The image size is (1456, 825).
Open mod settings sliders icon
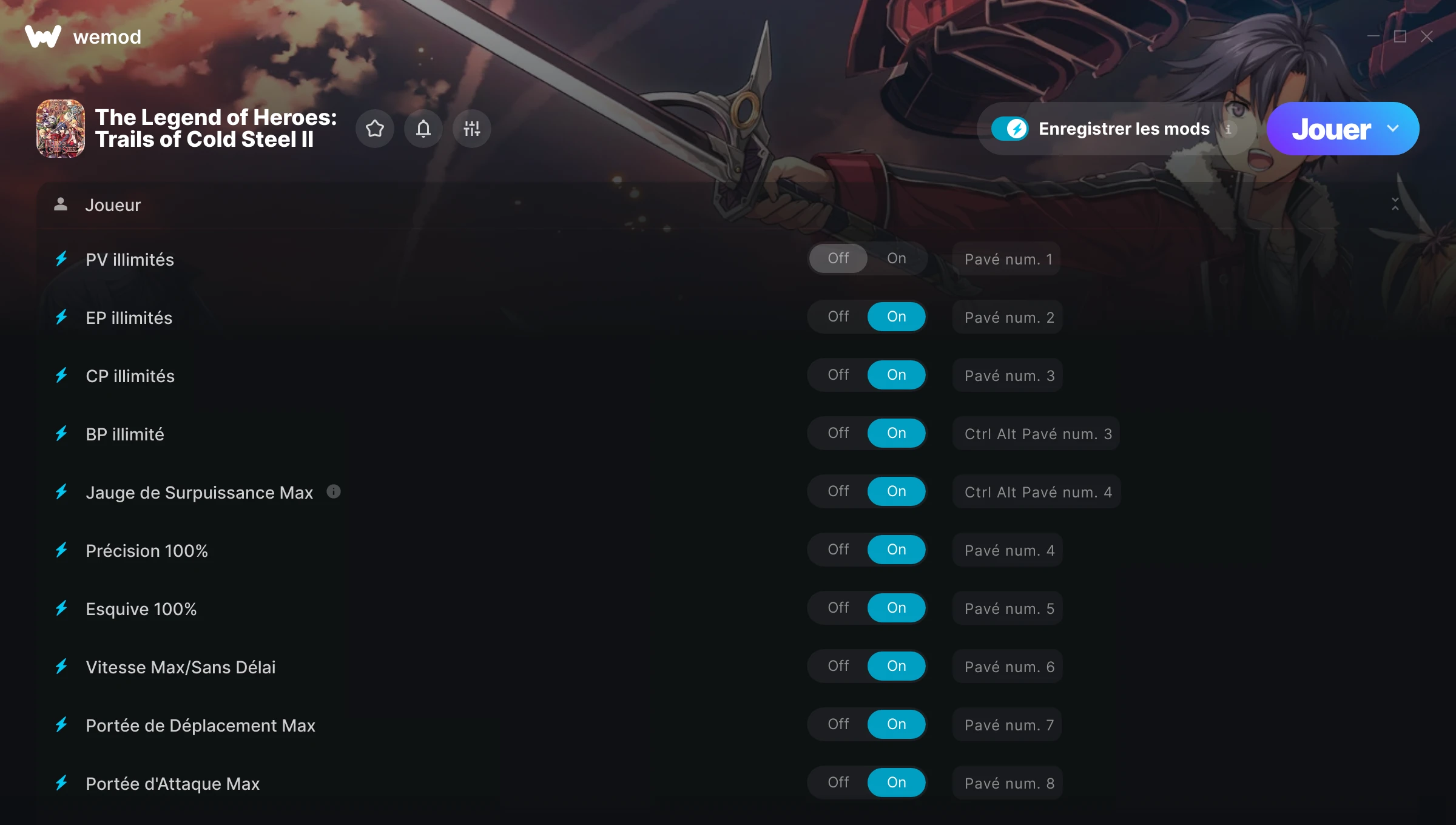coord(472,129)
